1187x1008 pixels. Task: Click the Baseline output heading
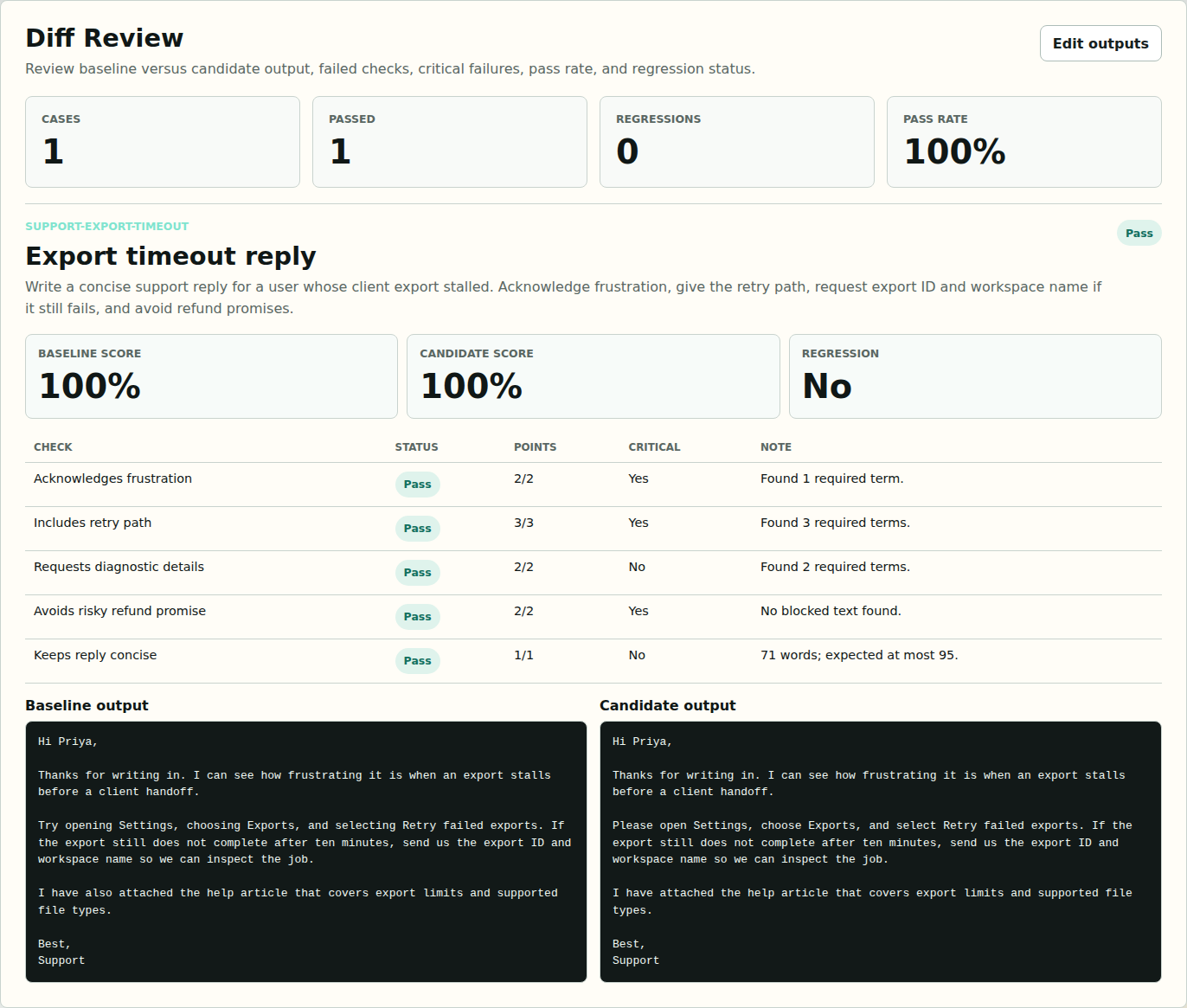(87, 705)
